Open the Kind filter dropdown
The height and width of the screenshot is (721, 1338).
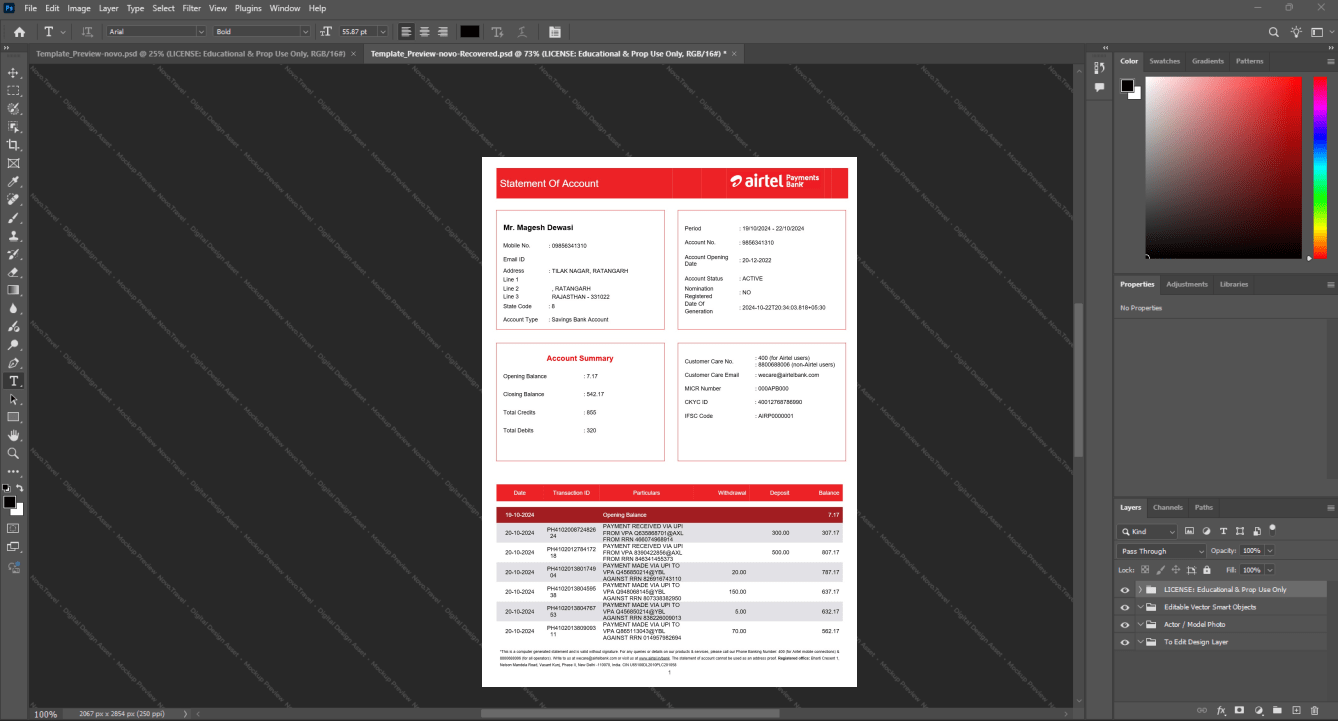pos(1148,532)
